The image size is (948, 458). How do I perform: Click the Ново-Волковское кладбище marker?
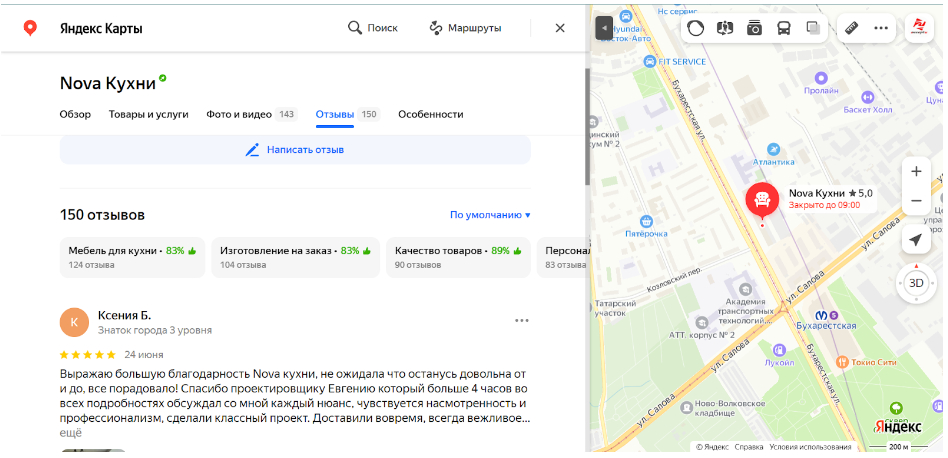pos(686,408)
